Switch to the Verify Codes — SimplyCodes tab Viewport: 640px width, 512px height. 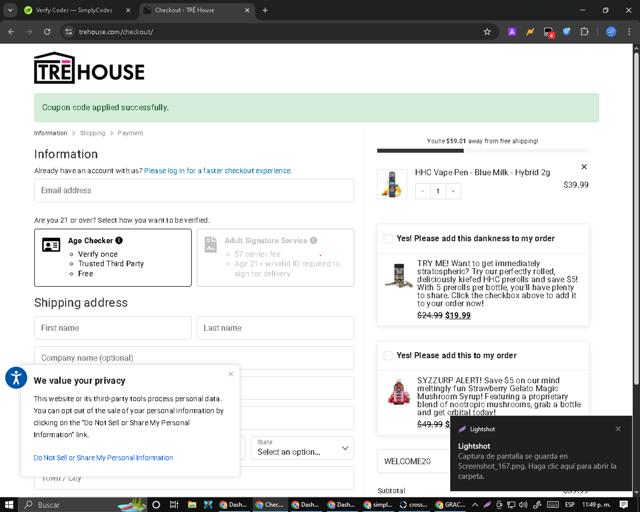click(x=73, y=10)
